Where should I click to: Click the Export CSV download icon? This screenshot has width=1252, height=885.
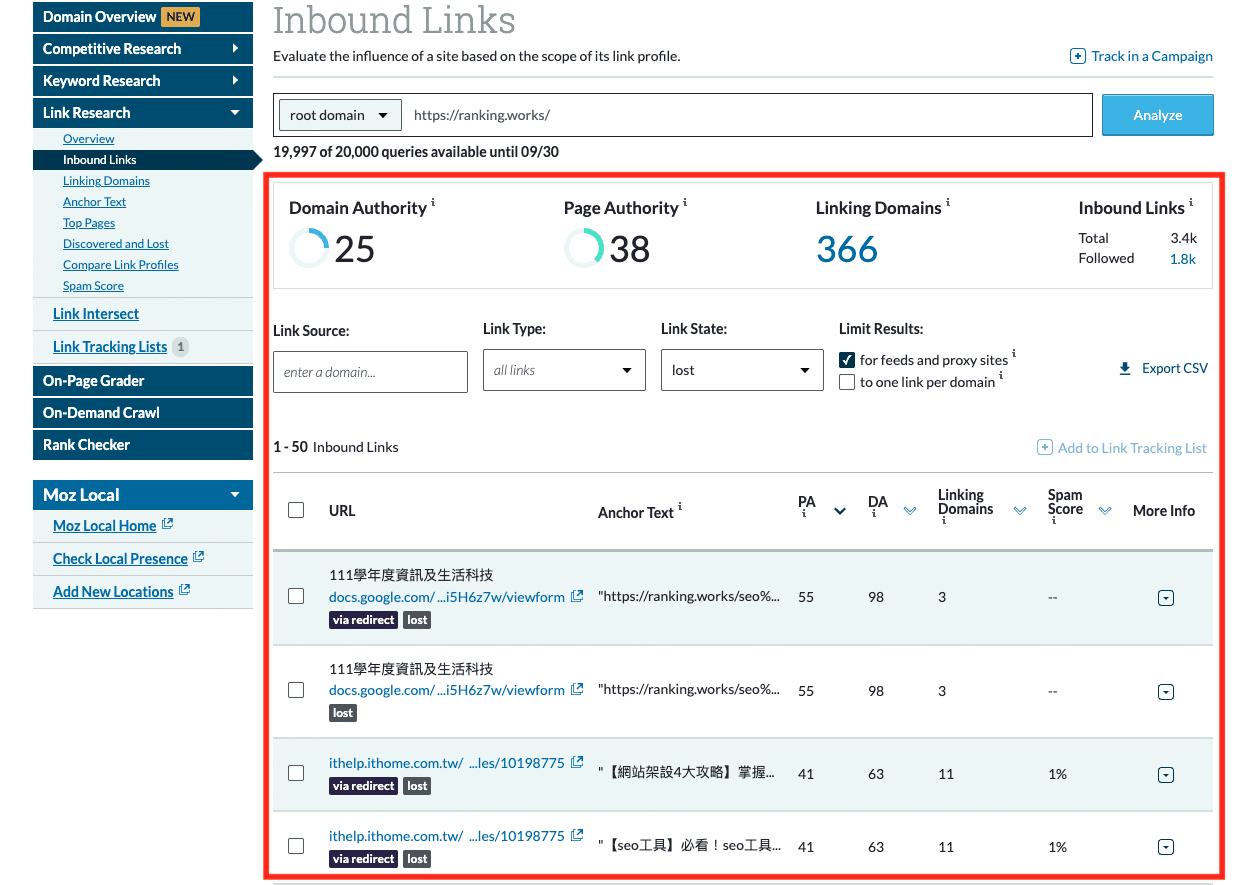click(x=1125, y=369)
